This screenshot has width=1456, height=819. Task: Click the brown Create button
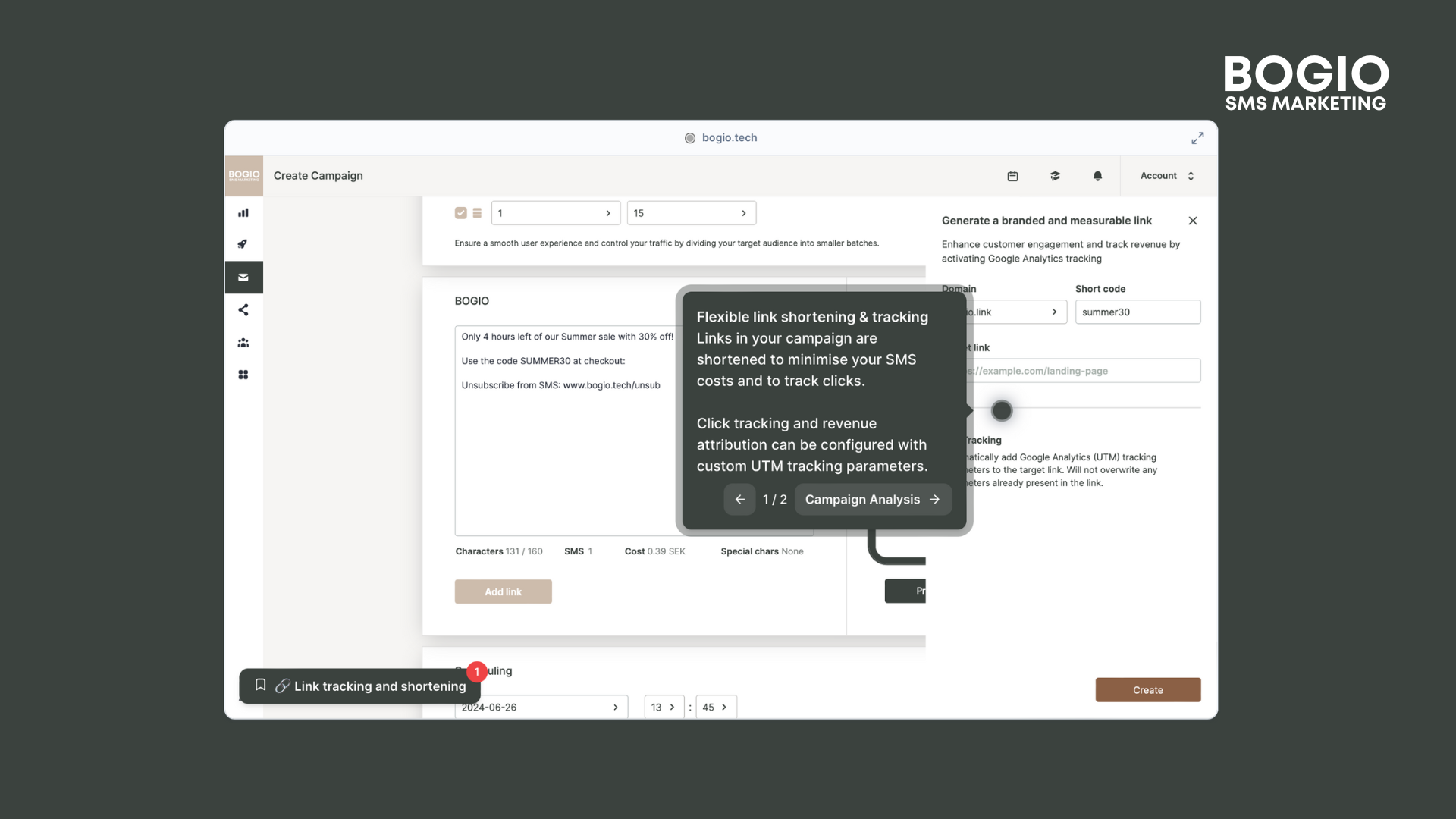coord(1147,689)
